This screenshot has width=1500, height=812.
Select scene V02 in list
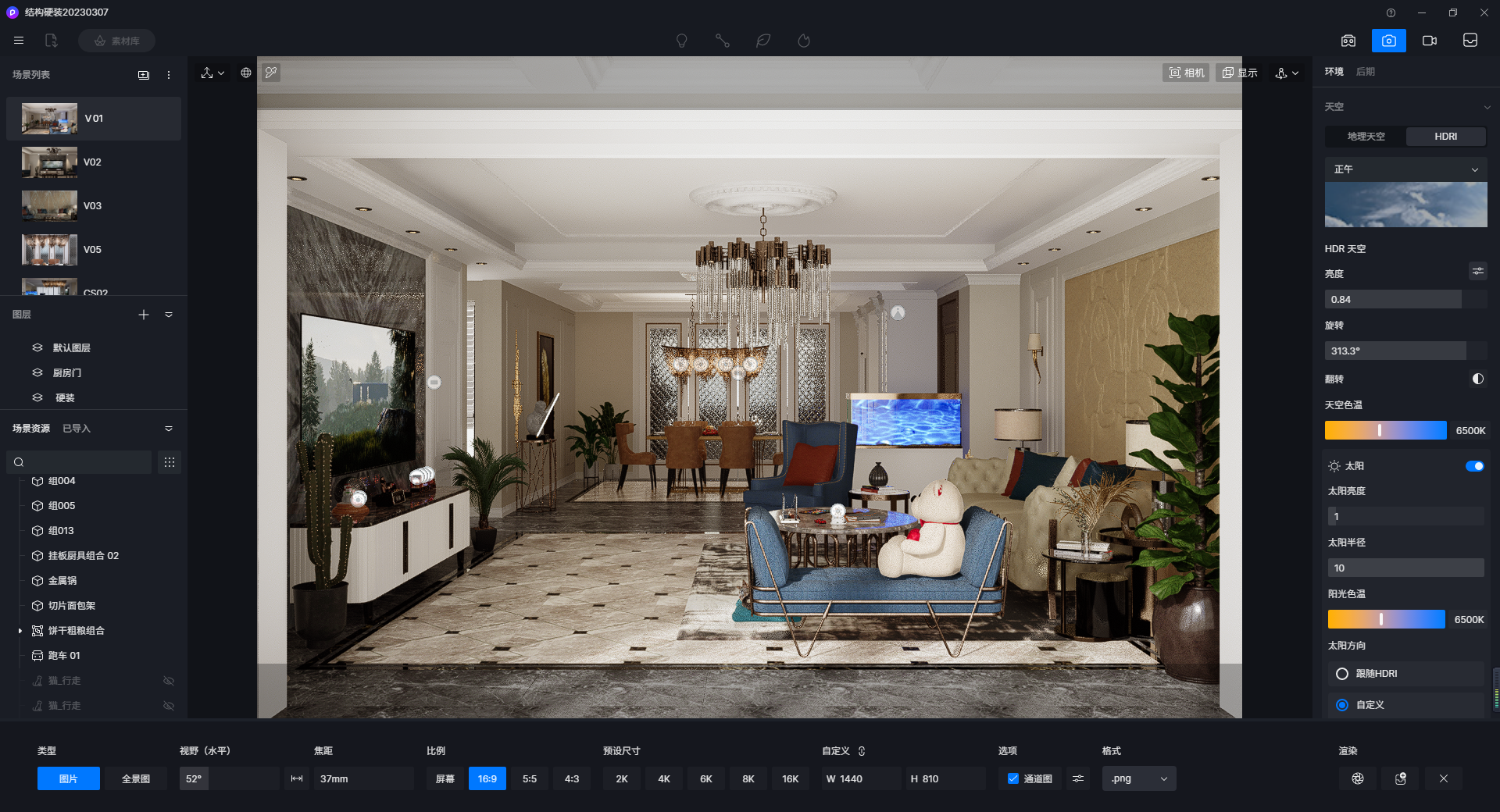tap(94, 162)
